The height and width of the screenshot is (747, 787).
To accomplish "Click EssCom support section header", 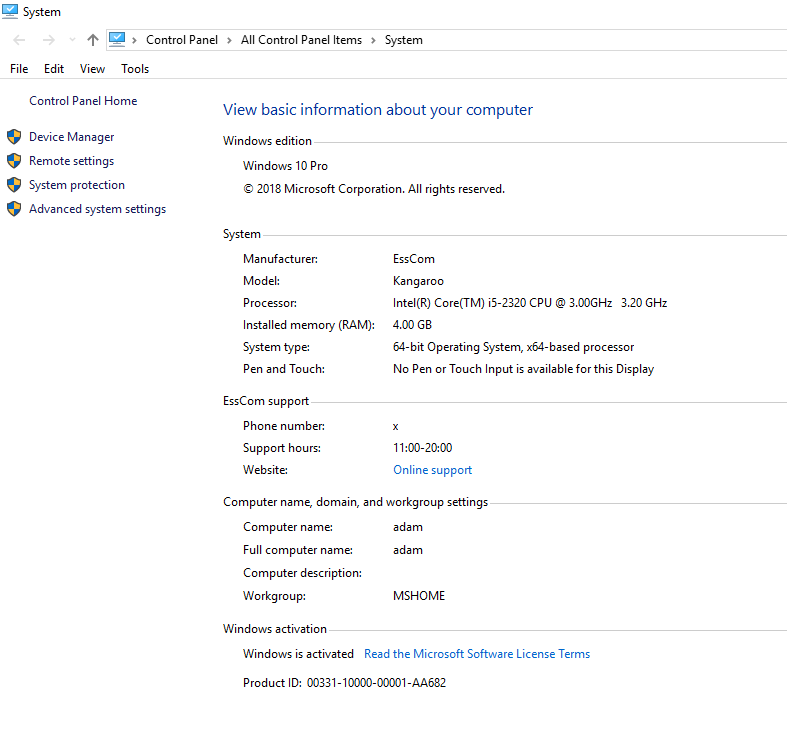I will [x=266, y=401].
